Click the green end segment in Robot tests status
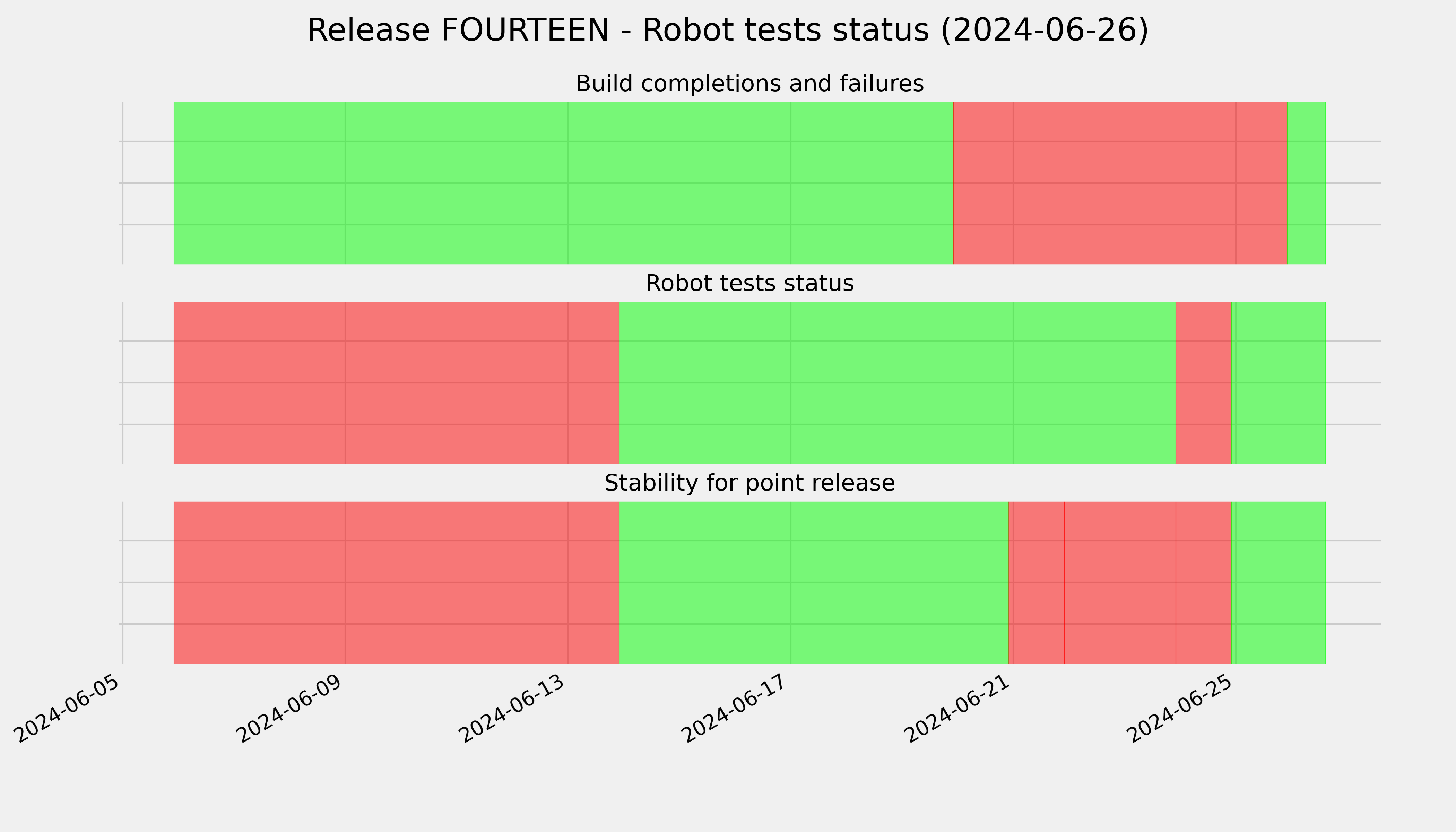1456x832 pixels. [1278, 383]
